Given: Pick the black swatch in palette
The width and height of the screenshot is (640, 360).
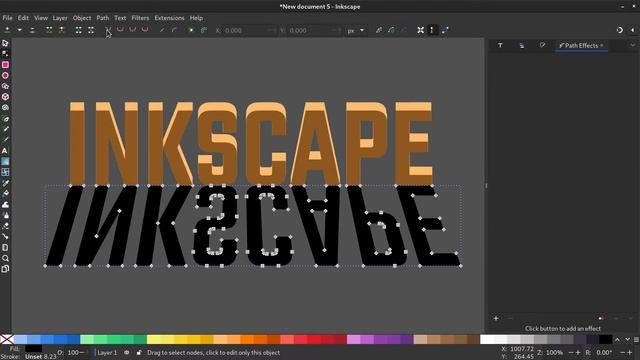Looking at the screenshot, I should pos(605,339).
